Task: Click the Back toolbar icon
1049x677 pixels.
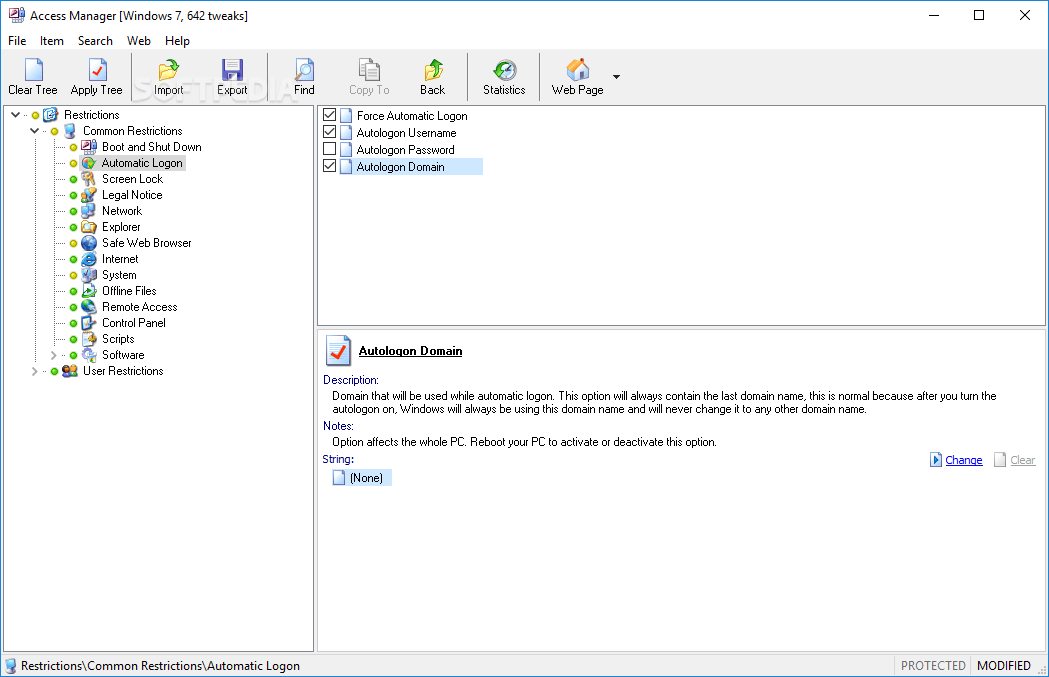Action: pyautogui.click(x=432, y=76)
